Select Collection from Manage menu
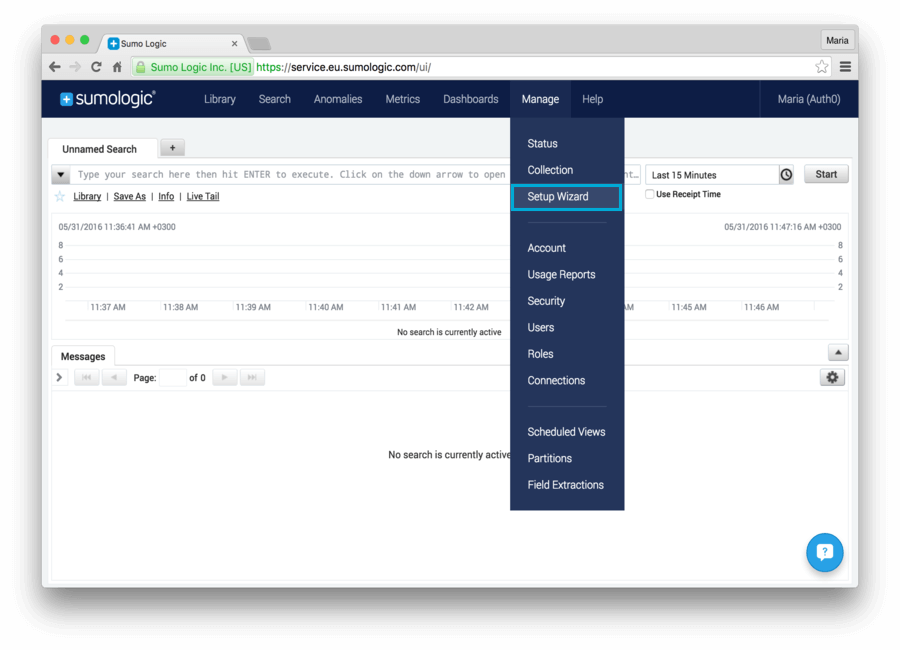 point(550,170)
